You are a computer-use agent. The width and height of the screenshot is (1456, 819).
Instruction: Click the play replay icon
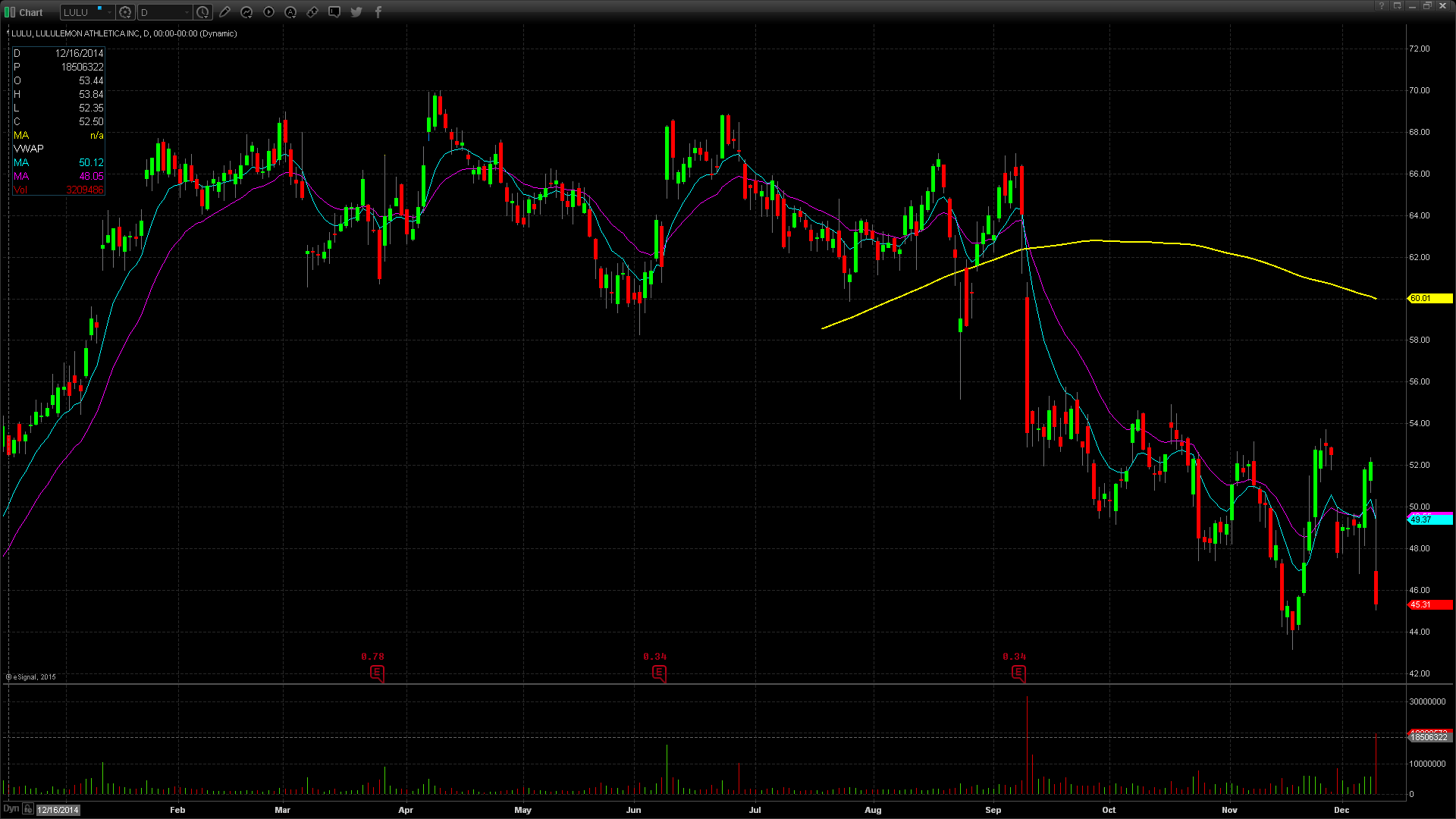point(268,12)
